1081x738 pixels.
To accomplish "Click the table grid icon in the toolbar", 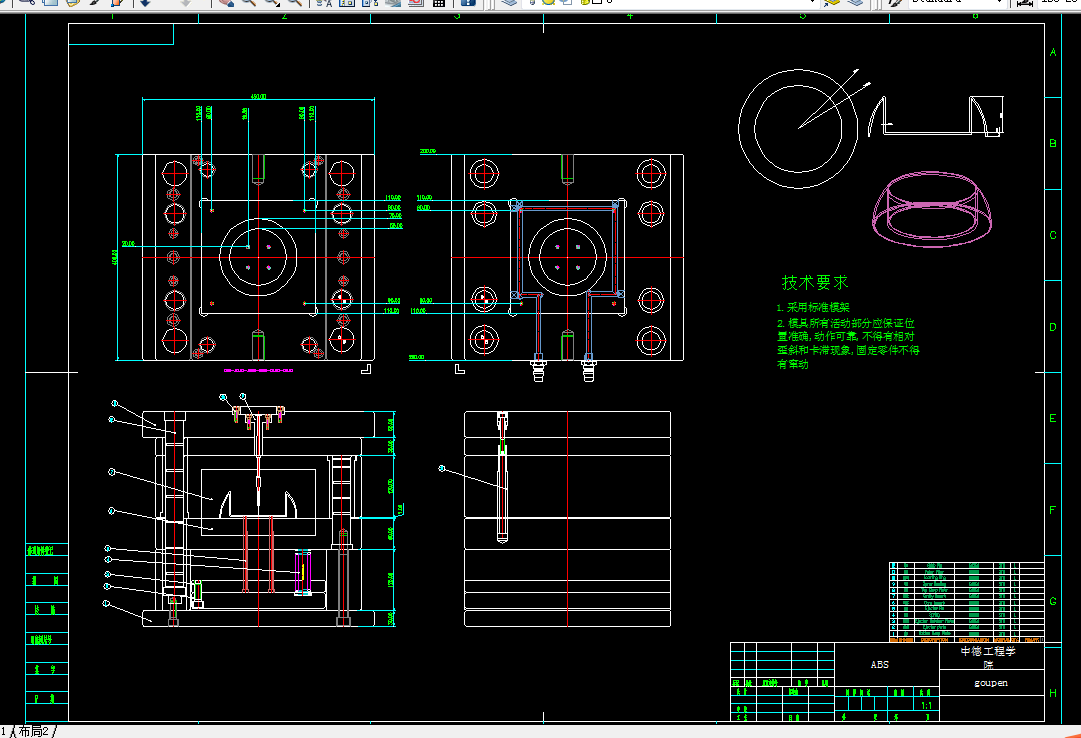I will pos(438,3).
